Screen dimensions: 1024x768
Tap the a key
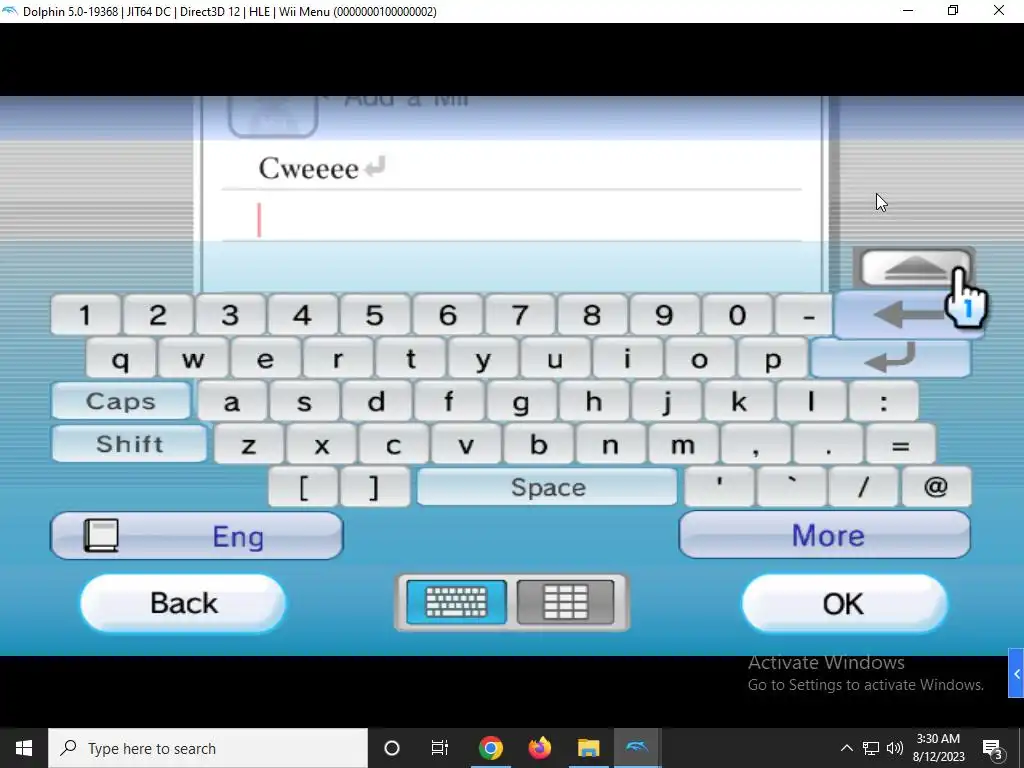click(x=232, y=402)
